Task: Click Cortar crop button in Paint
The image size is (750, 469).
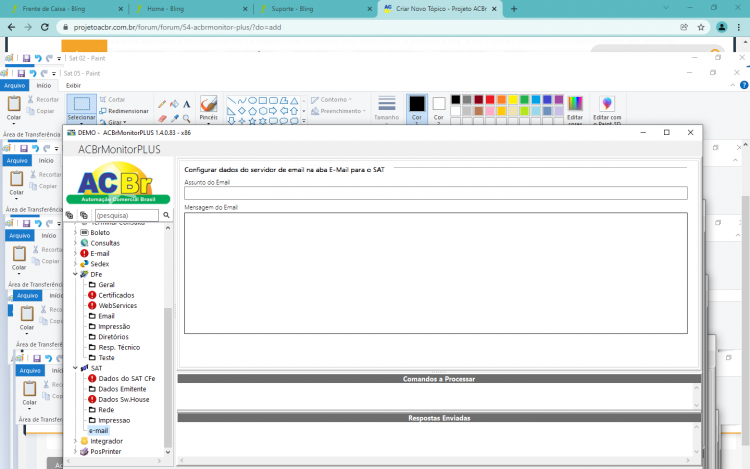Action: pos(112,99)
